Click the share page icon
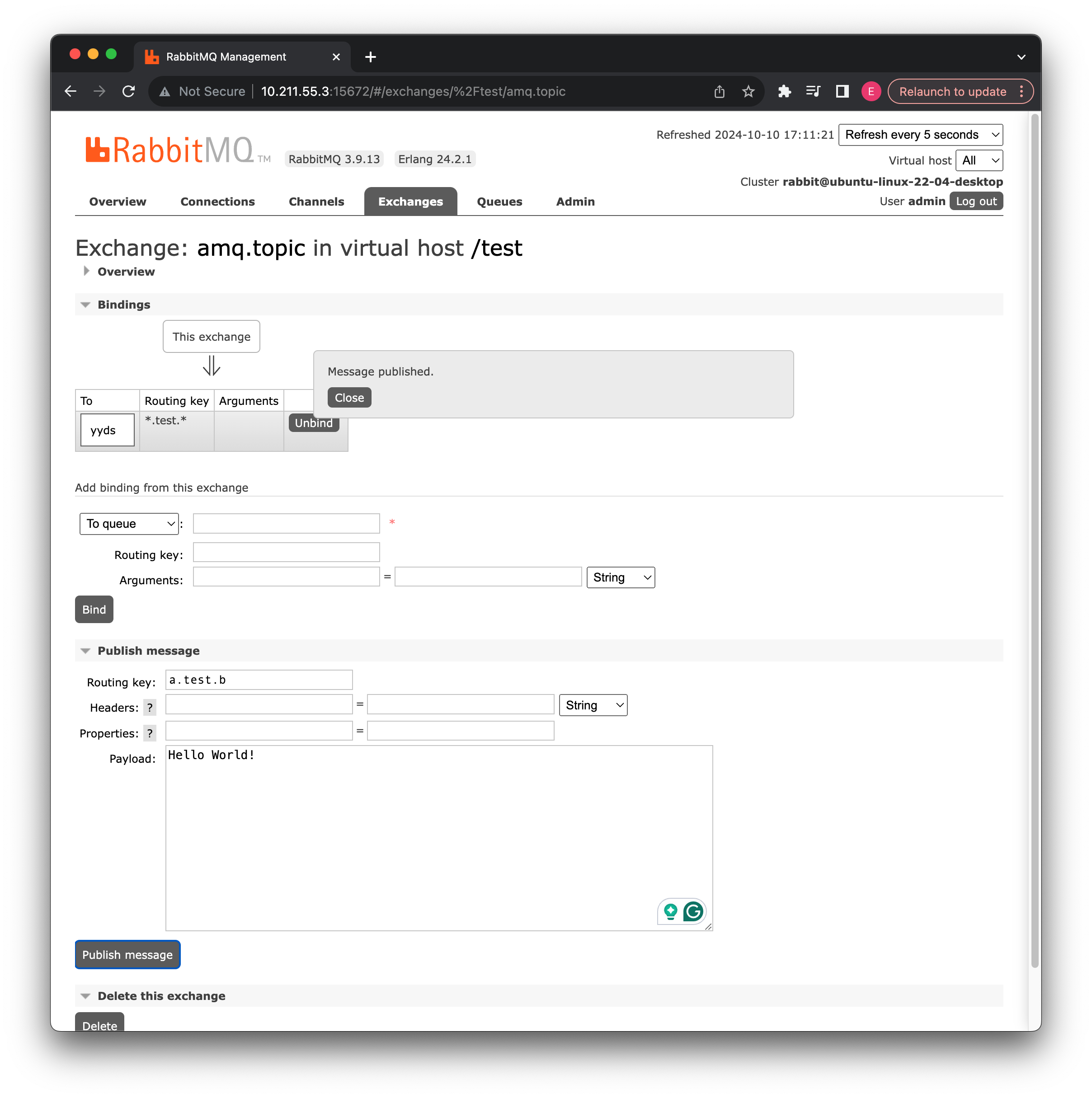 (719, 91)
